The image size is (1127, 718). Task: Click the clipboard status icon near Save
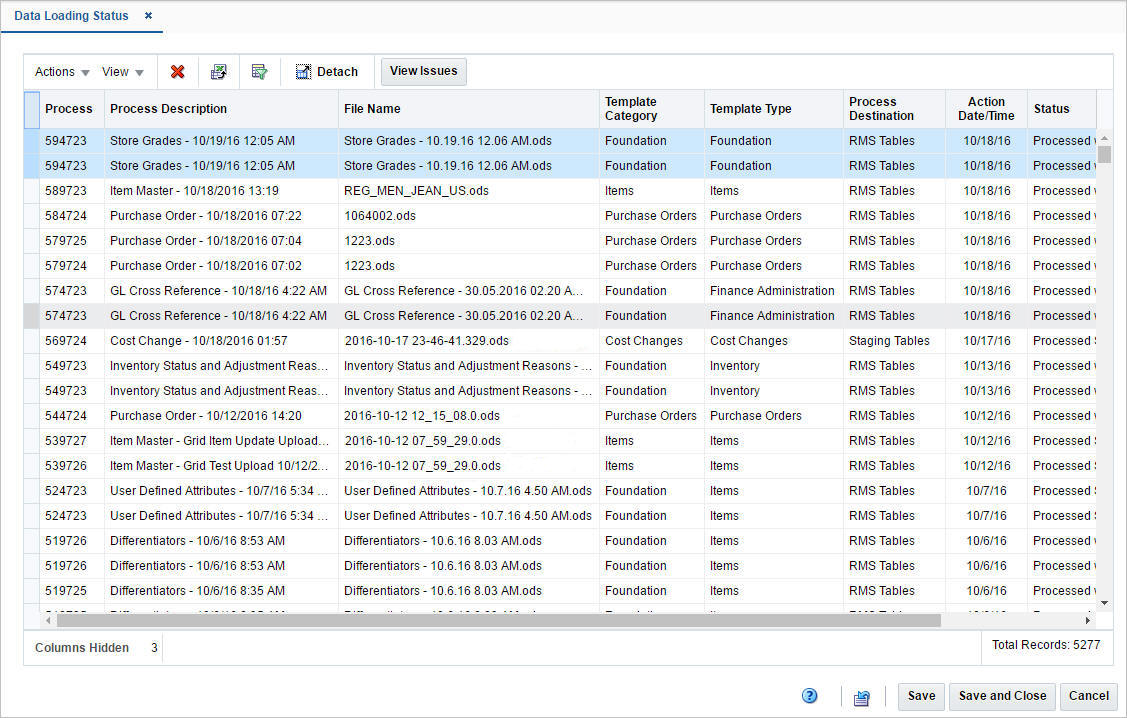coord(861,696)
